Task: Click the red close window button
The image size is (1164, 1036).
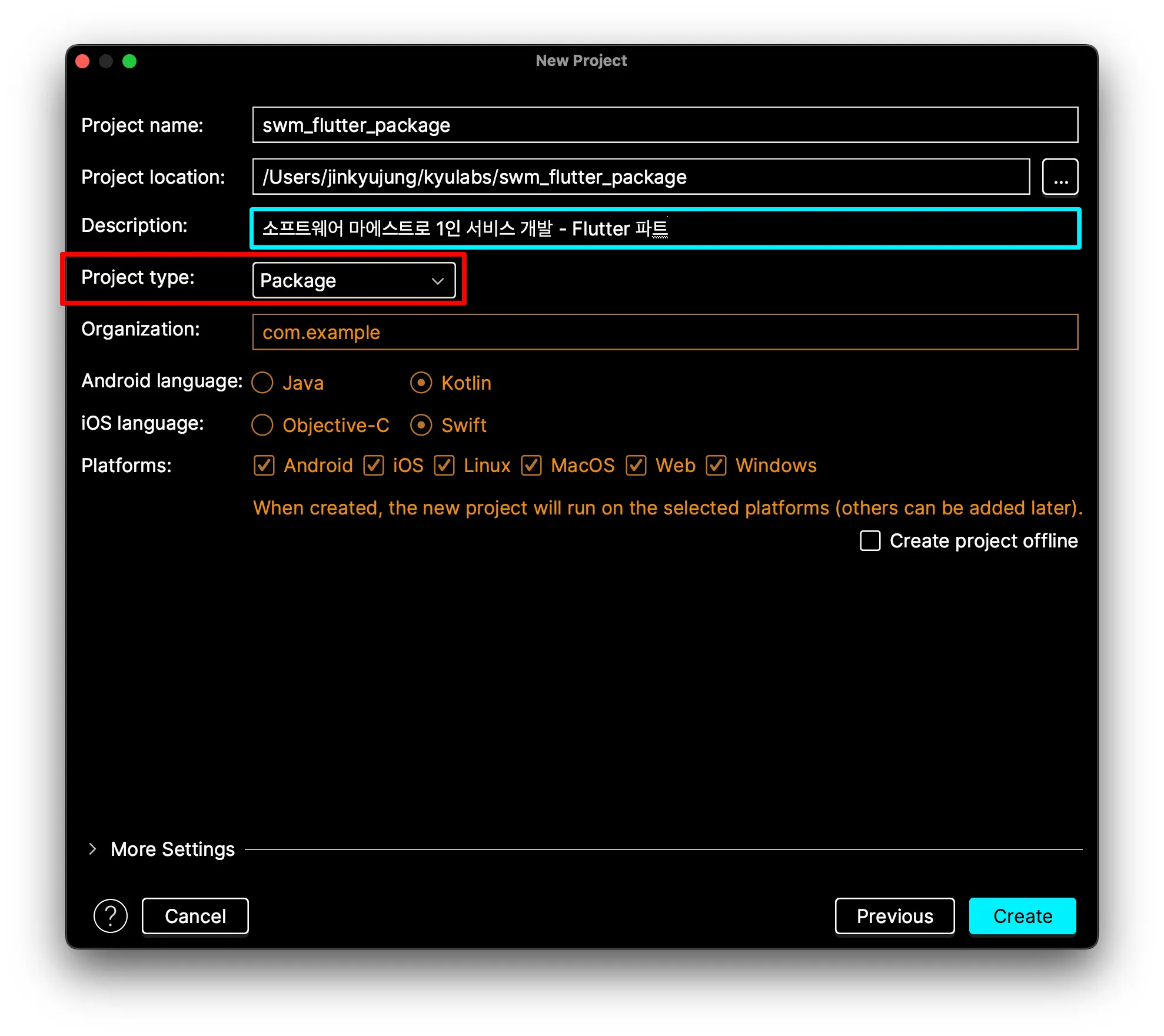Action: coord(83,61)
